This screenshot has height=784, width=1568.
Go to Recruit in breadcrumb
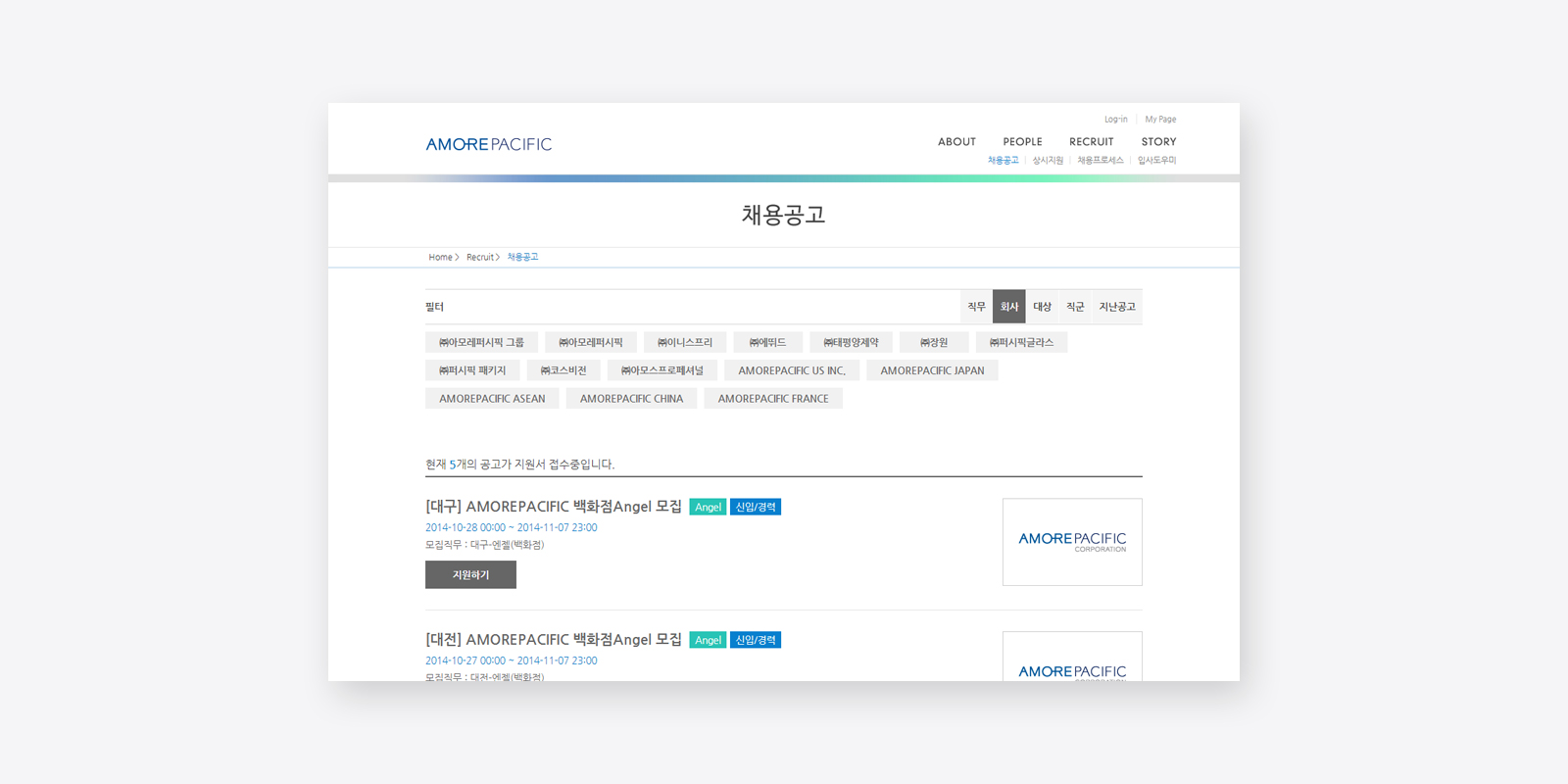pyautogui.click(x=480, y=258)
